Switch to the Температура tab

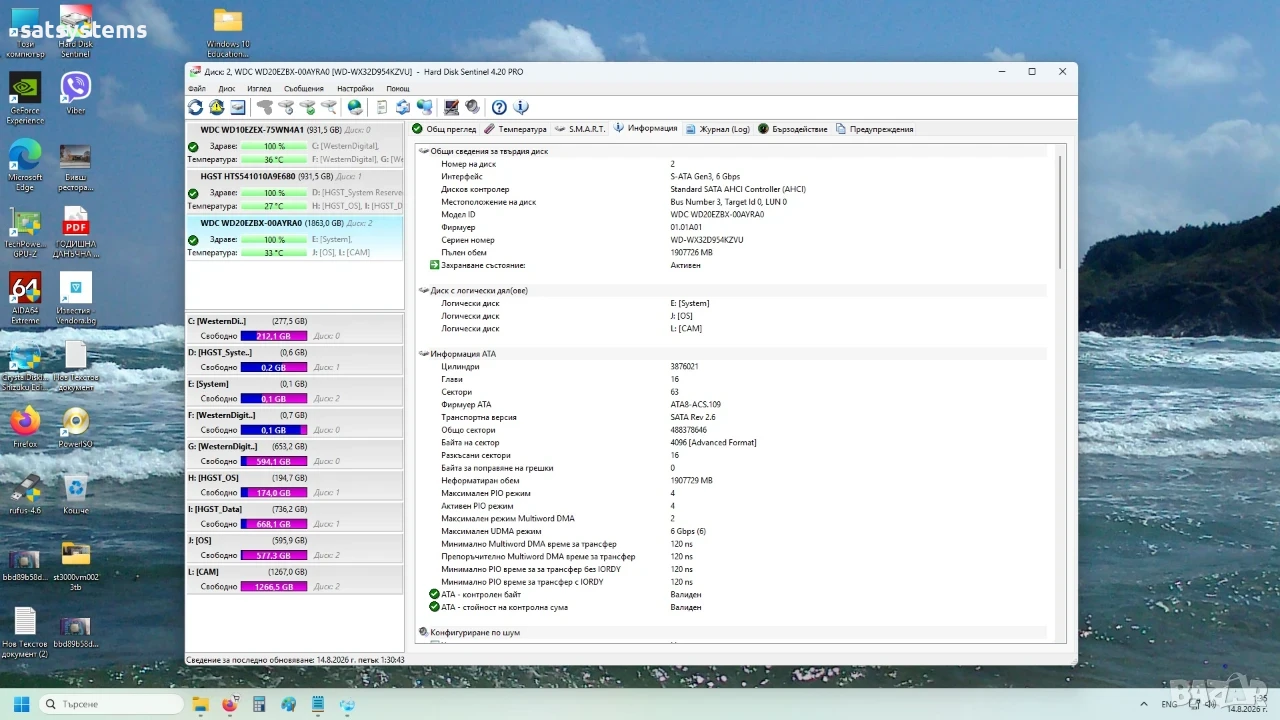pyautogui.click(x=515, y=129)
